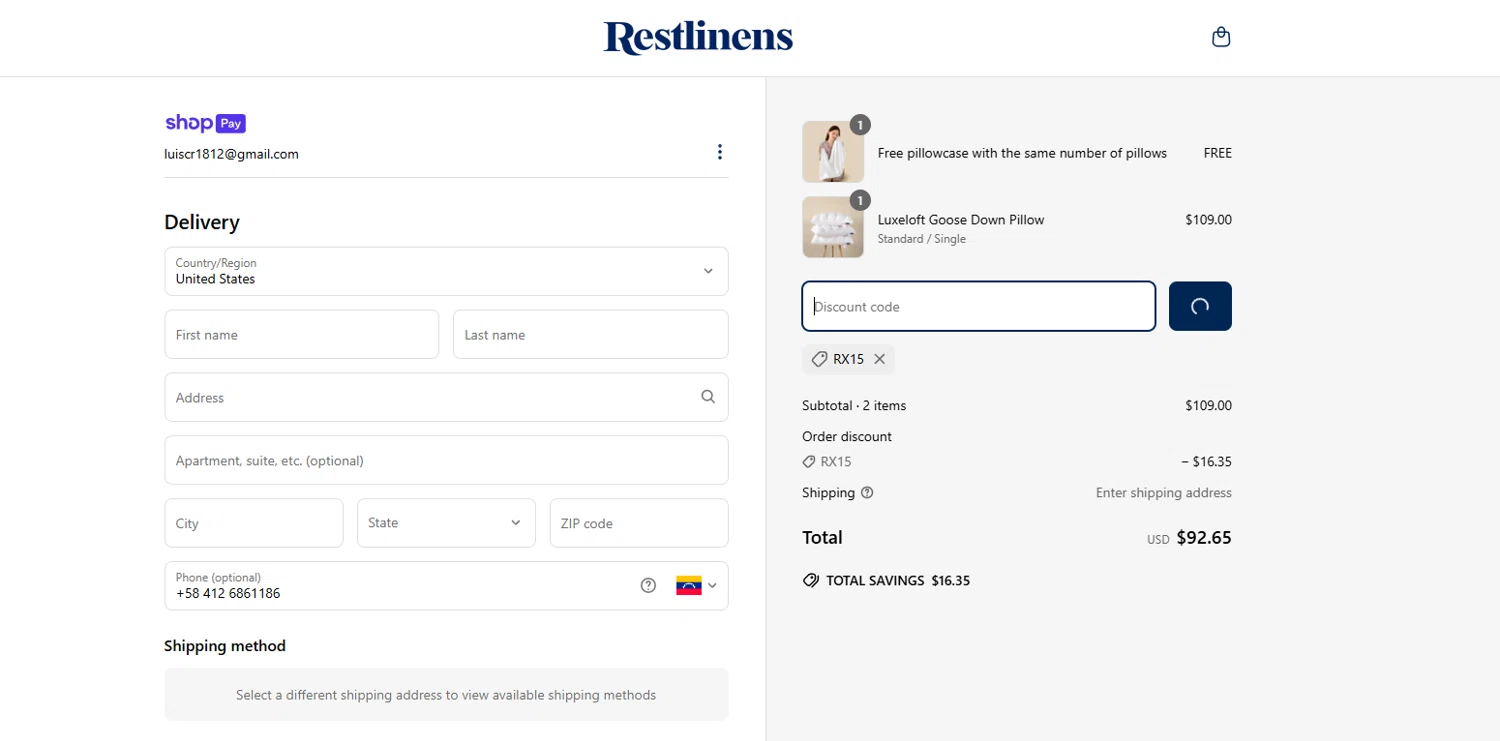Viewport: 1500px width, 741px height.
Task: Focus the Last name field
Action: 591,334
